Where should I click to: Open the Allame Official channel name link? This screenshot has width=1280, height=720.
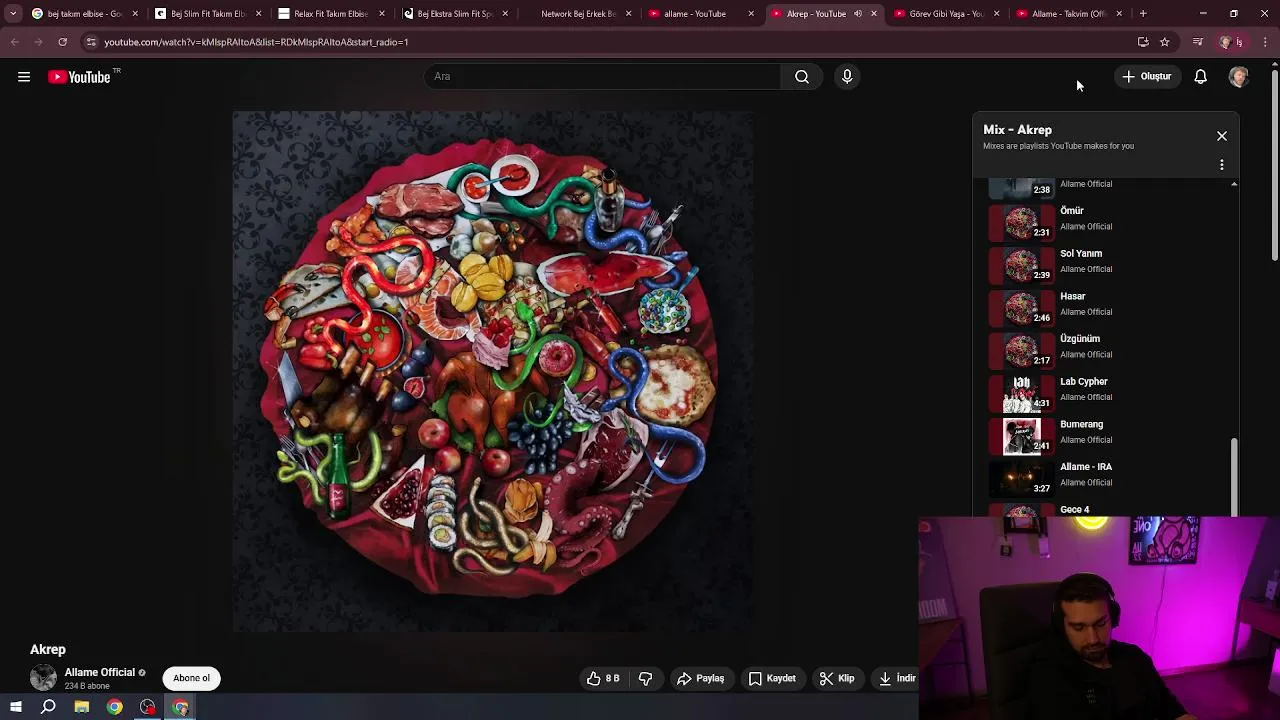(99, 673)
